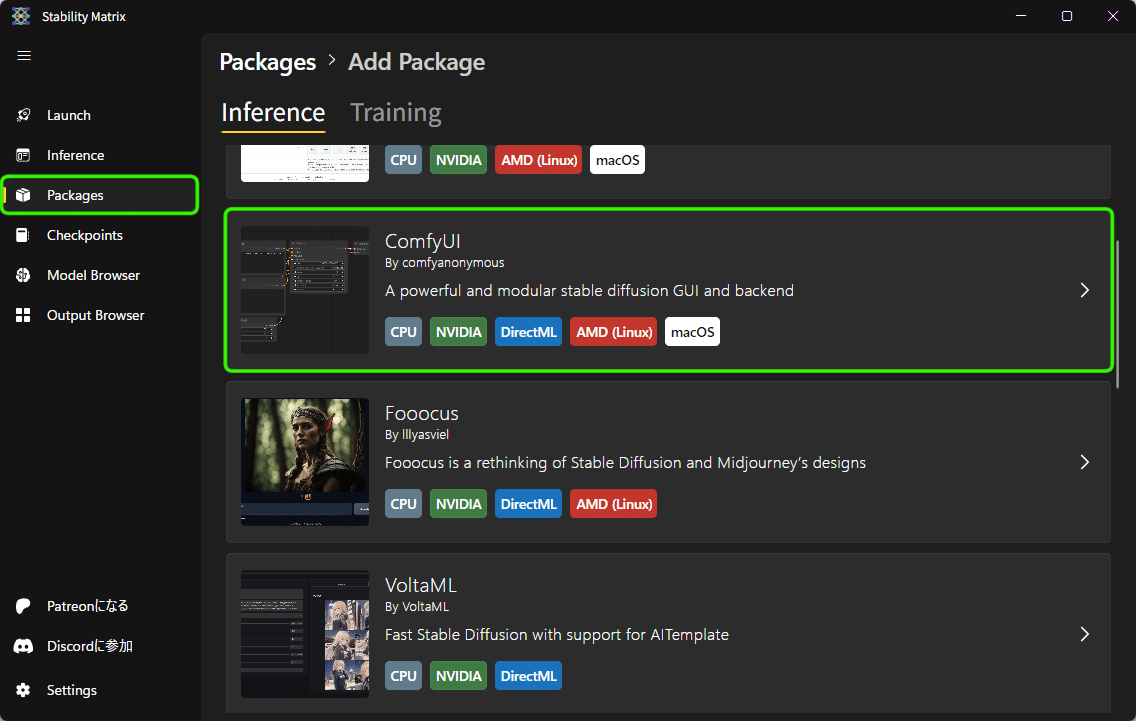This screenshot has height=721, width=1136.
Task: Click the VoltaML NVIDIA badge
Action: 459,676
